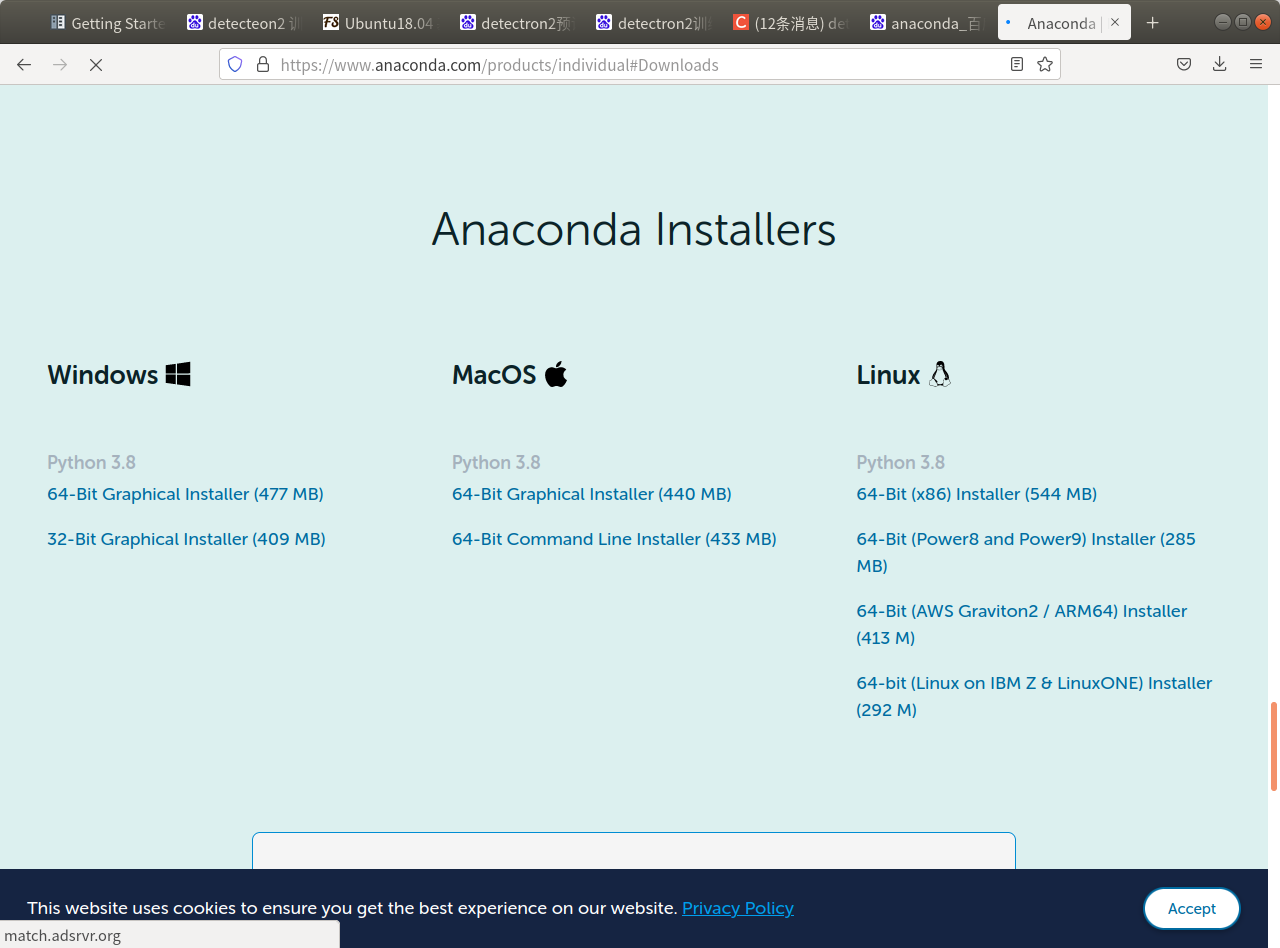Switch to the Getting Started tab
This screenshot has height=948, width=1280.
click(109, 22)
